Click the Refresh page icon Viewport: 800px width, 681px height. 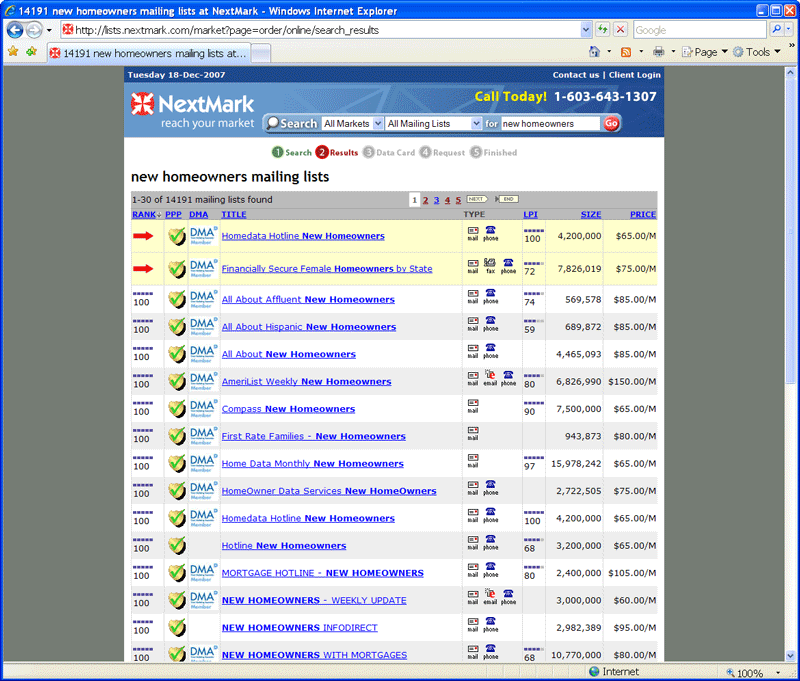603,30
